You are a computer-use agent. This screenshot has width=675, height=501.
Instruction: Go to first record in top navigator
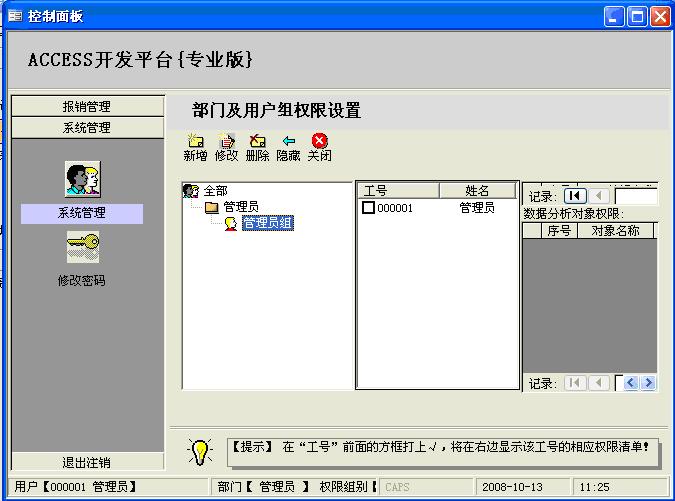575,196
